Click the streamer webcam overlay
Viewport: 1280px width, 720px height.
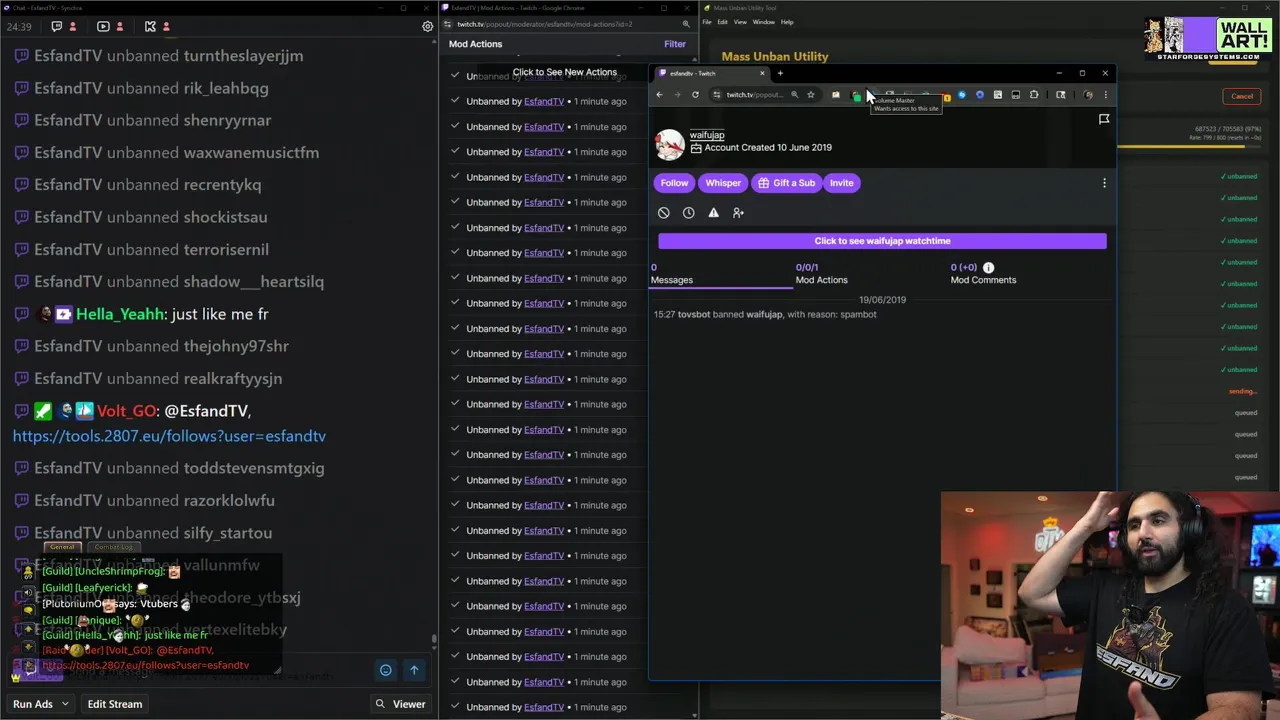click(x=1110, y=605)
